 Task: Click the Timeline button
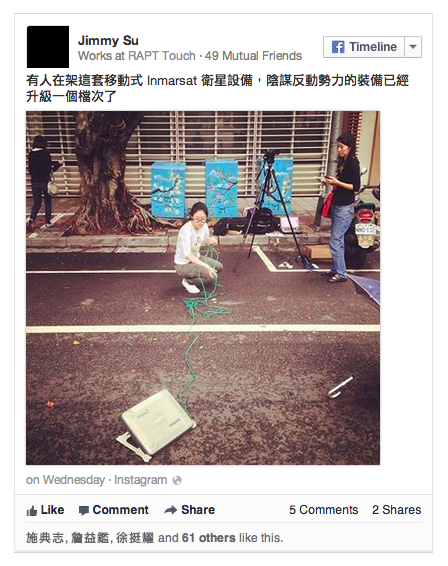(364, 47)
